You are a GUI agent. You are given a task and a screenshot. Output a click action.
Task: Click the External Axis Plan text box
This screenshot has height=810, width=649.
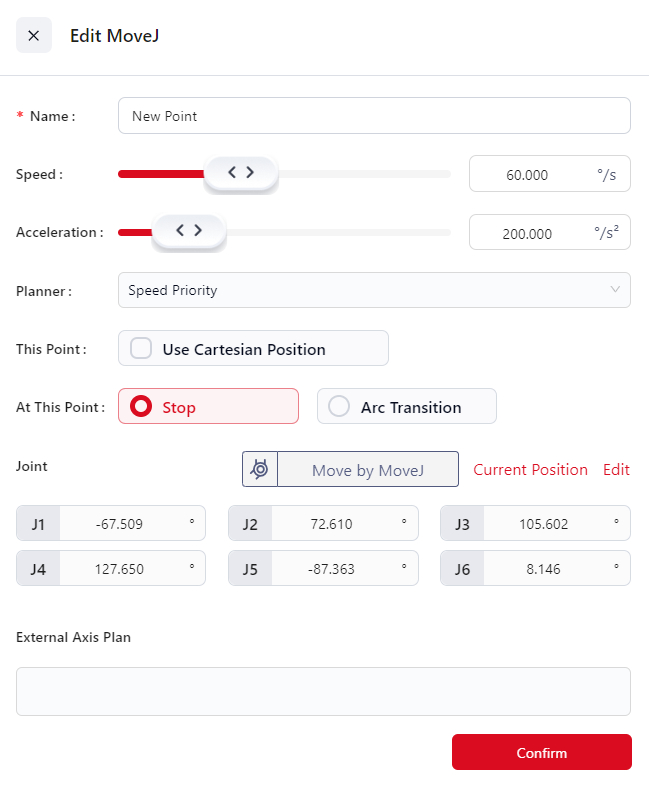click(x=323, y=691)
